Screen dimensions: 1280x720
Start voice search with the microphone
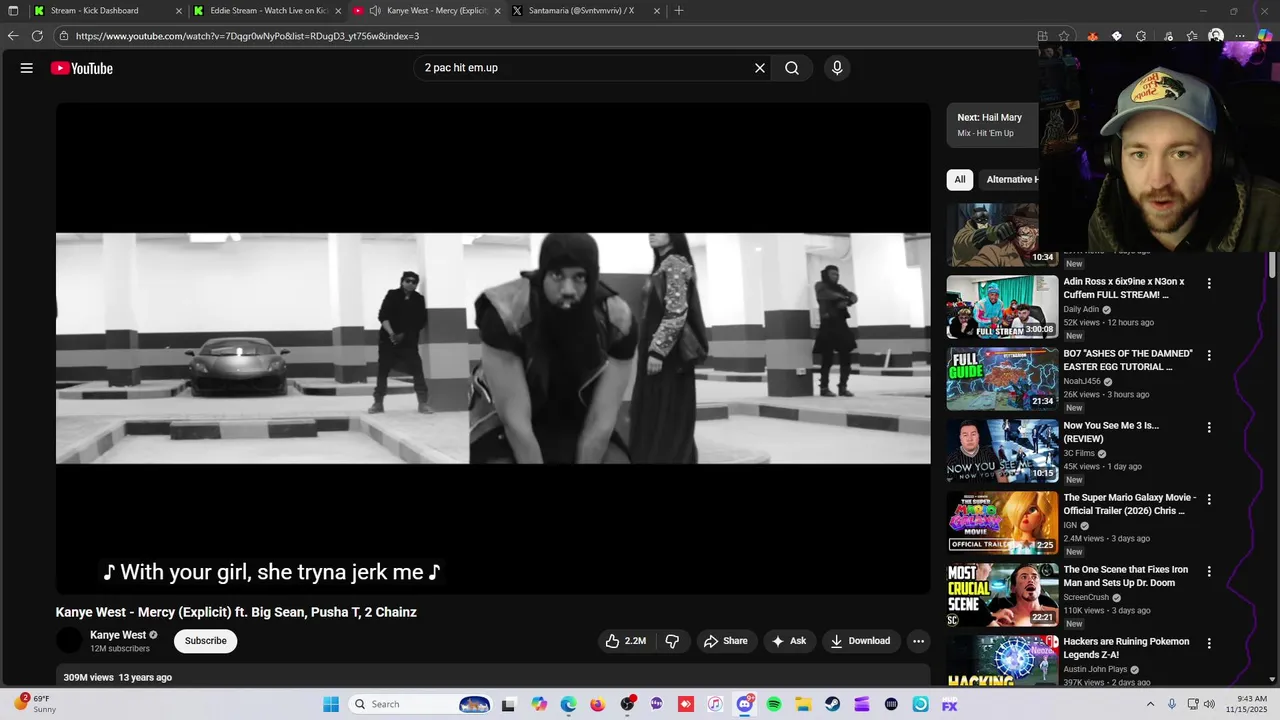click(x=837, y=68)
